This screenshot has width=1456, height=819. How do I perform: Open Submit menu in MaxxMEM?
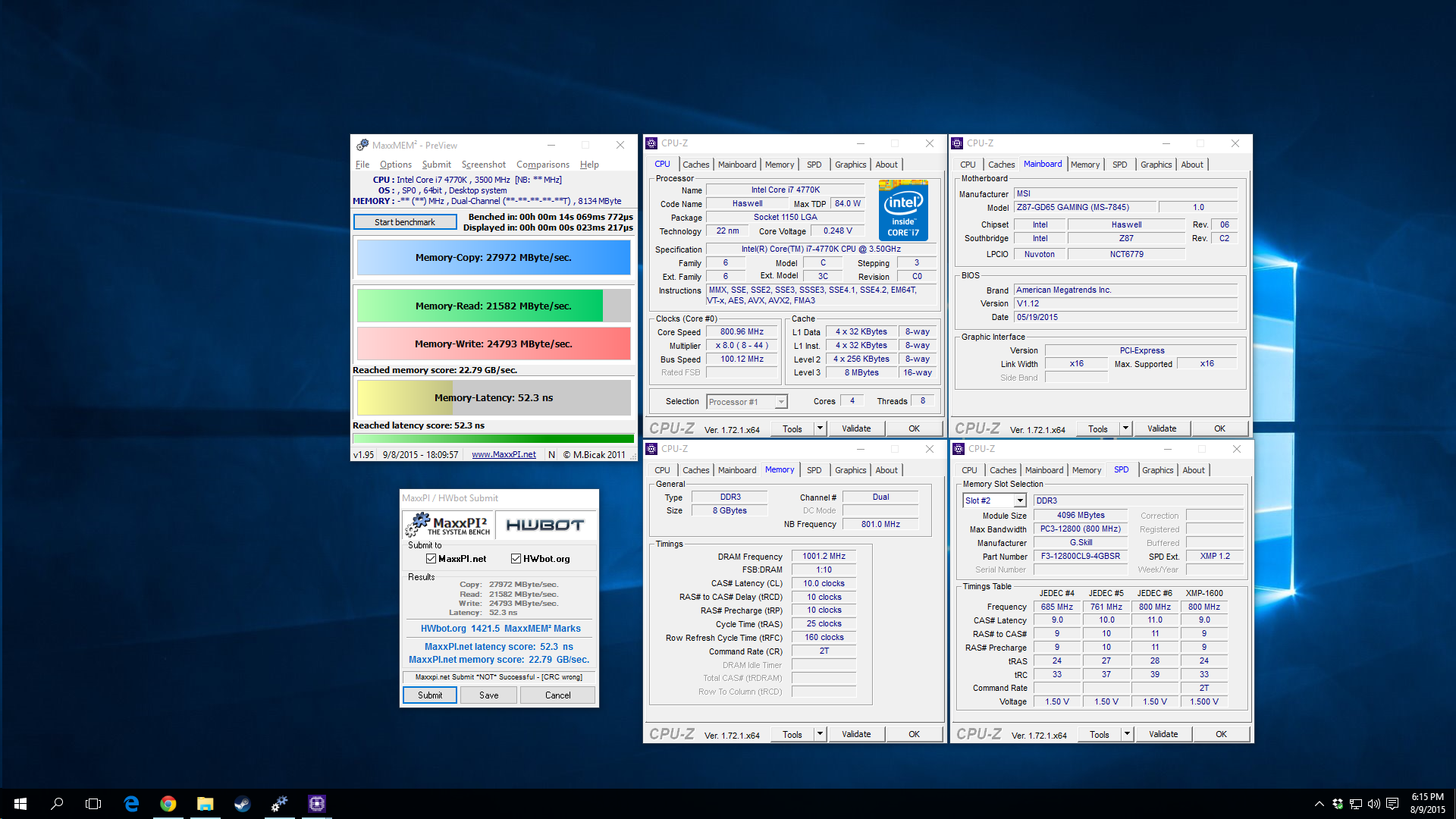(436, 165)
